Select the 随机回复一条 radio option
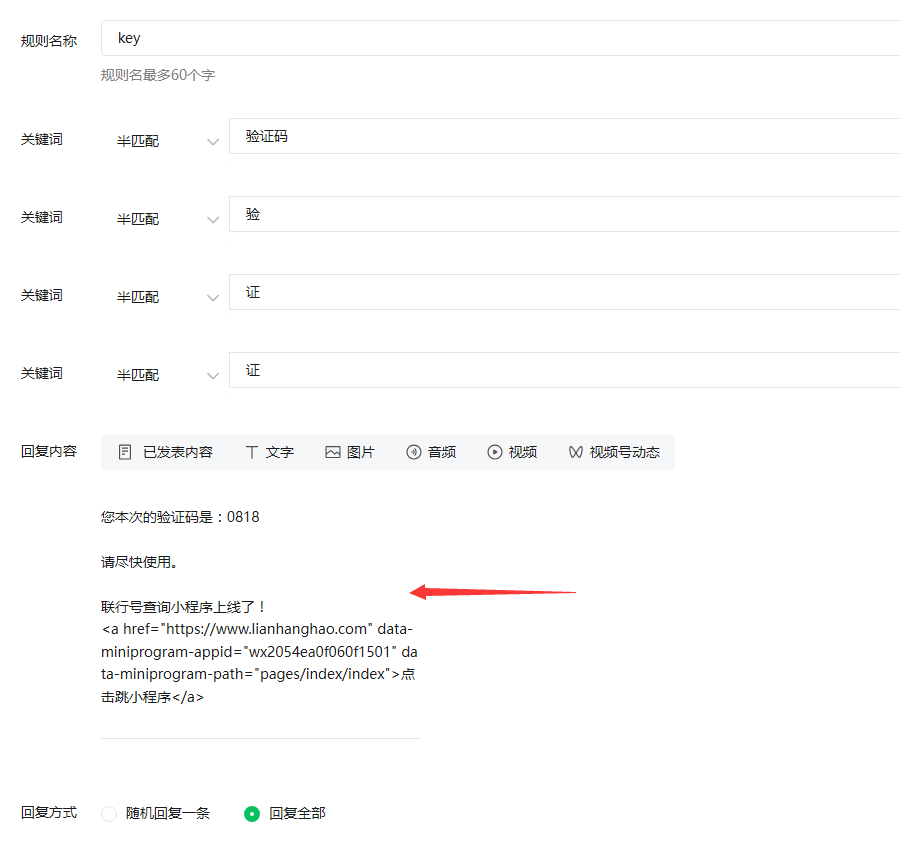The height and width of the screenshot is (850, 900). click(x=109, y=814)
